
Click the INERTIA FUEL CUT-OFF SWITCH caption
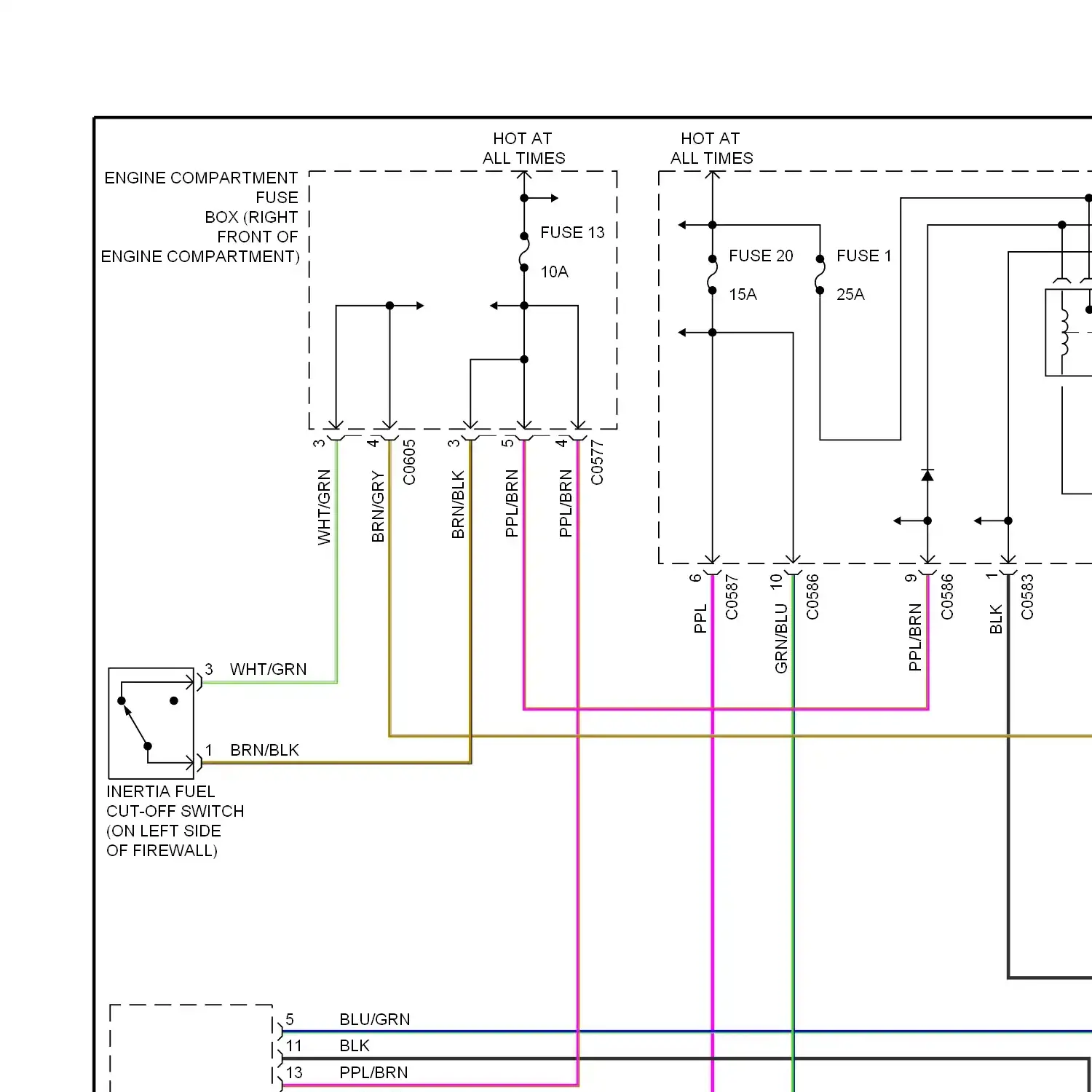[x=175, y=820]
